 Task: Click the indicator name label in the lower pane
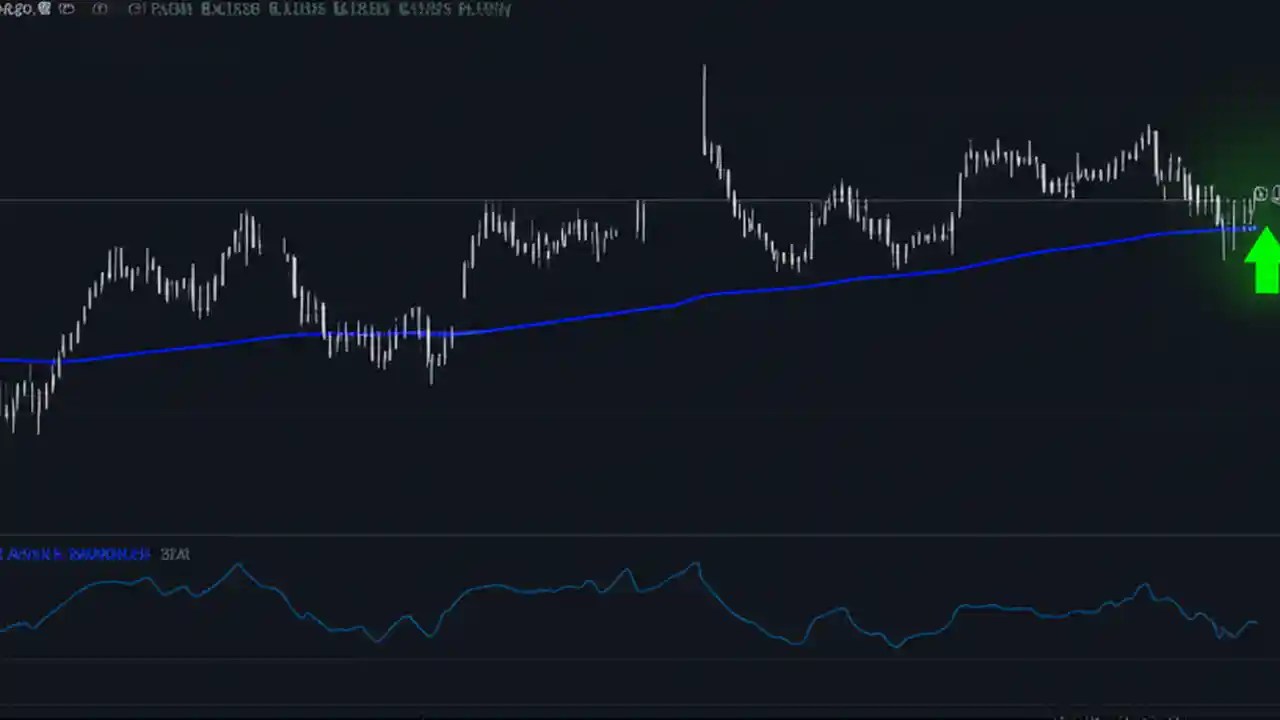pyautogui.click(x=75, y=554)
